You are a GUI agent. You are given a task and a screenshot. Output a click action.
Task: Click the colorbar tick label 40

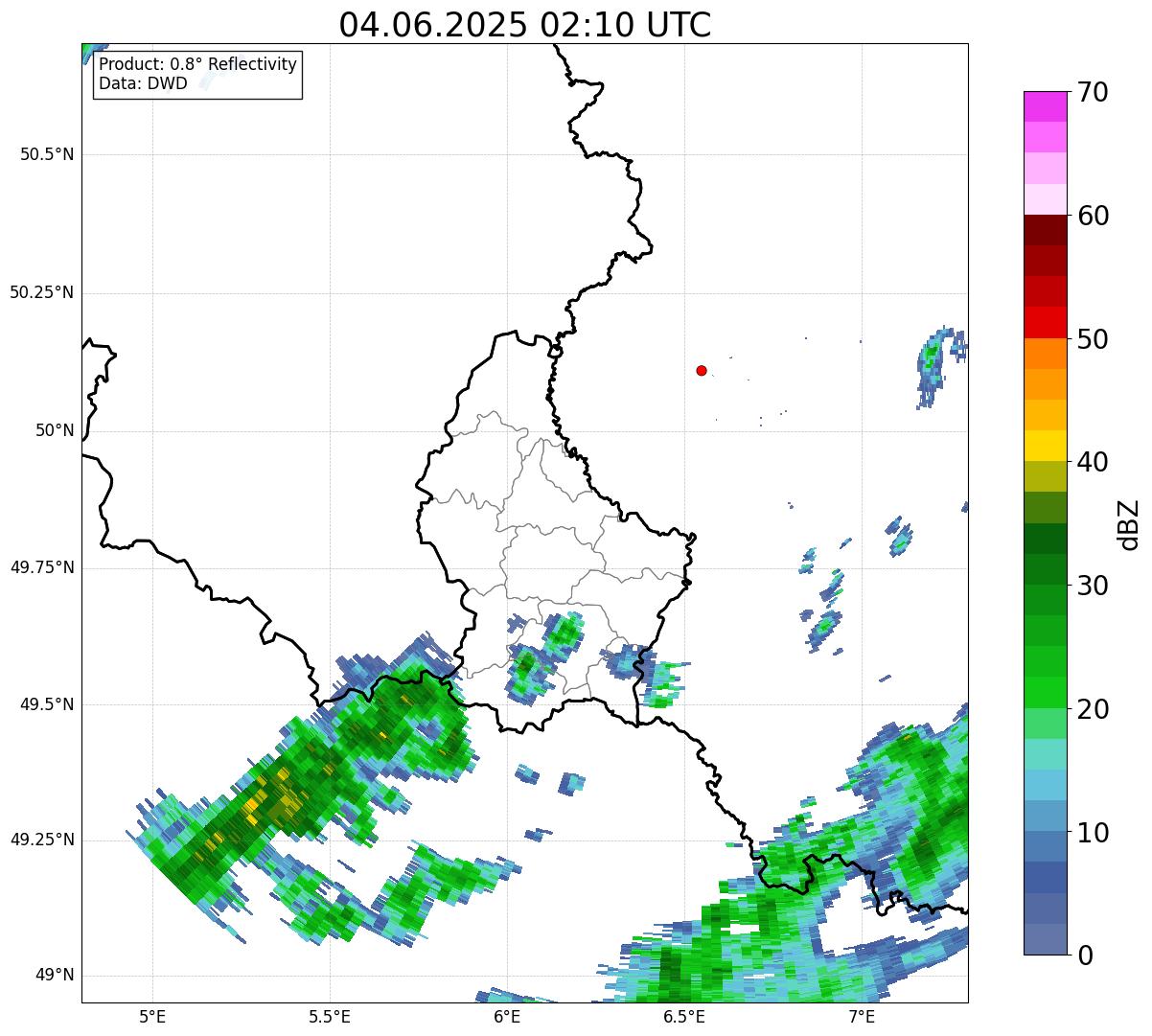tap(1092, 462)
